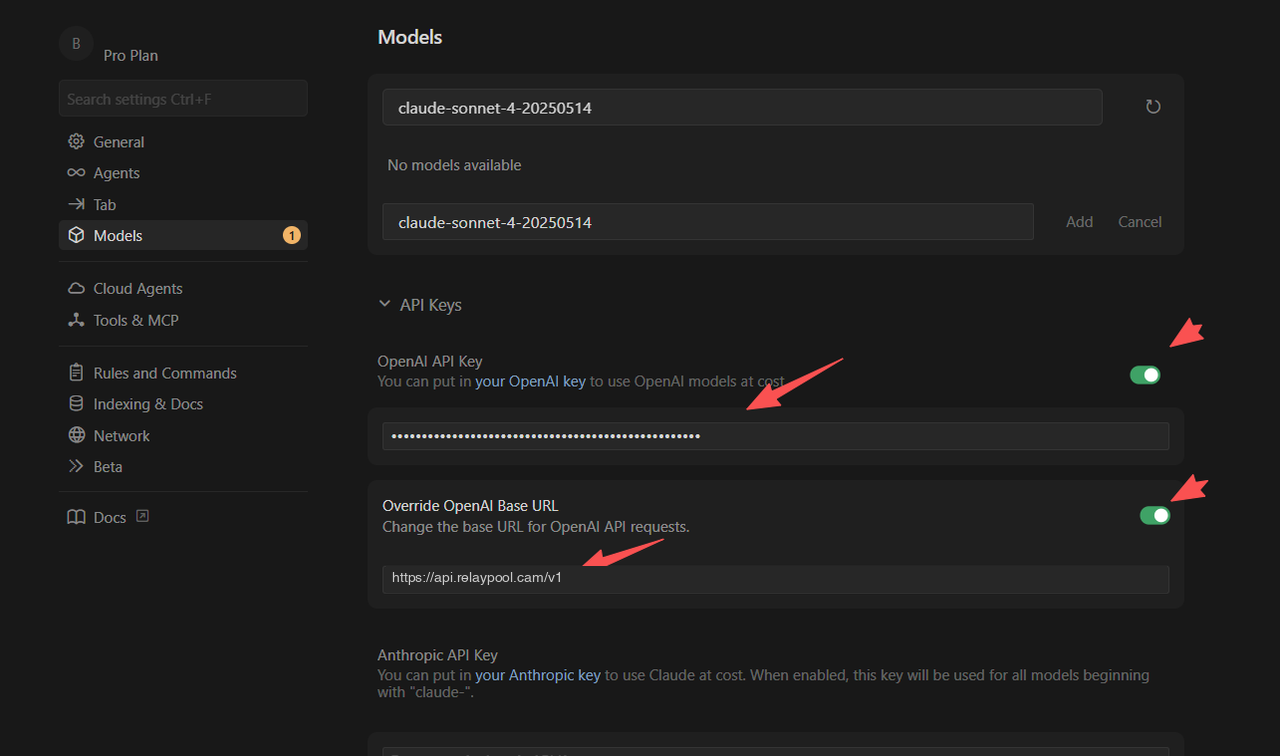The image size is (1280, 756).
Task: Open Beta settings via double-chevron icon
Action: (76, 466)
